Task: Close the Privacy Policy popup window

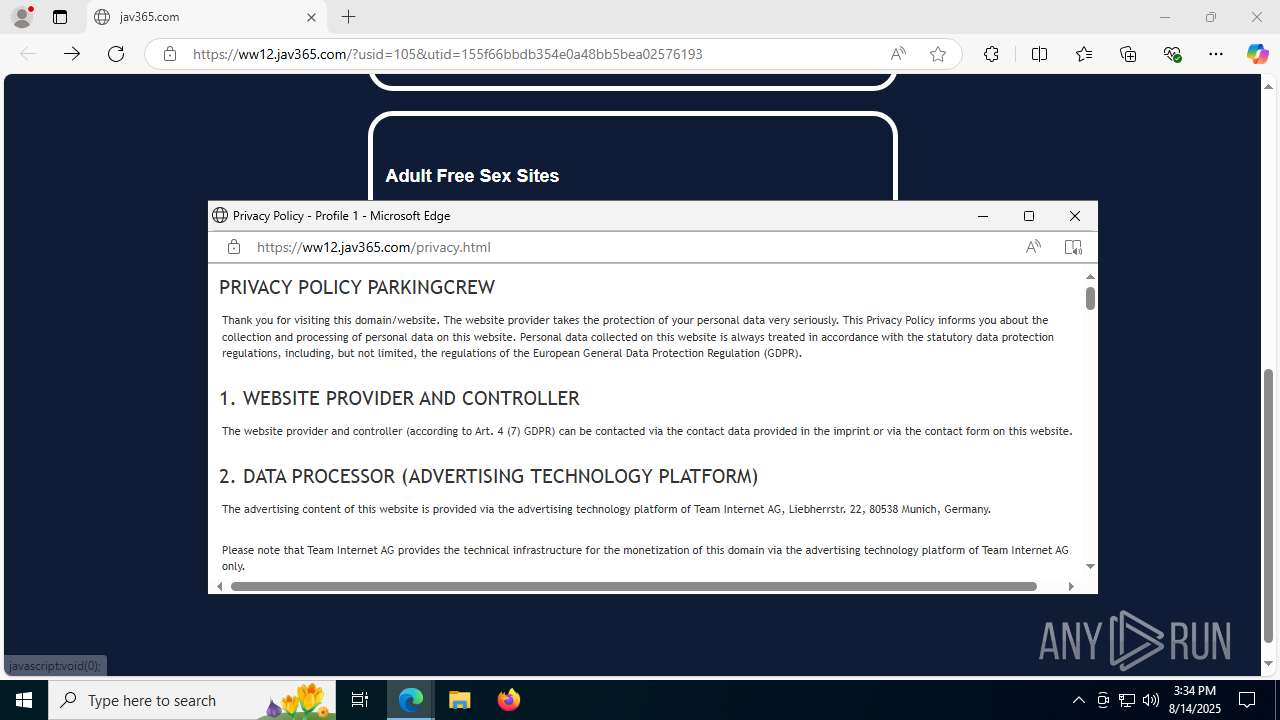Action: 1074,216
